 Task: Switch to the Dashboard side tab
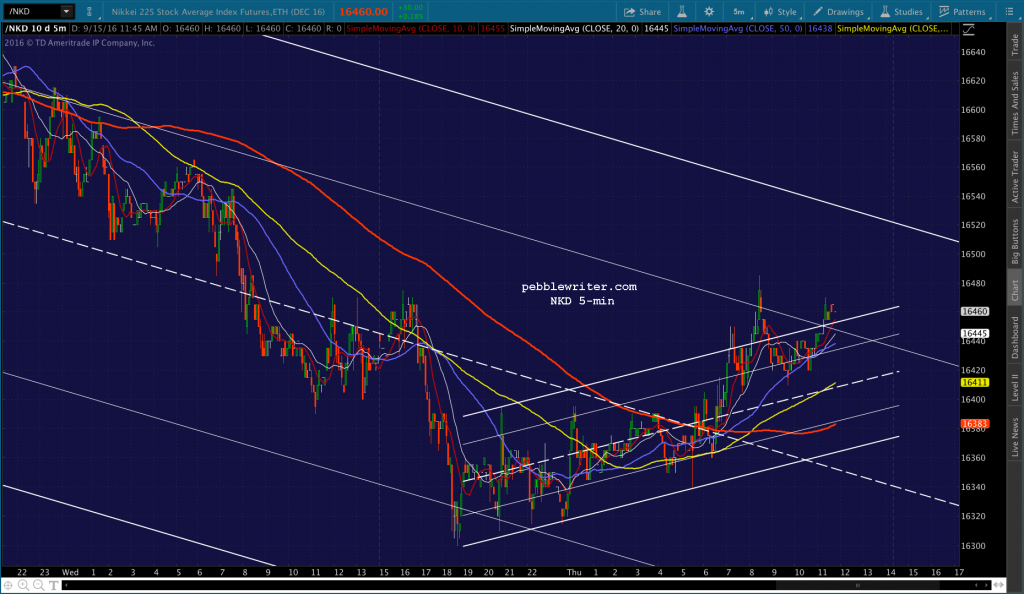(x=1015, y=337)
